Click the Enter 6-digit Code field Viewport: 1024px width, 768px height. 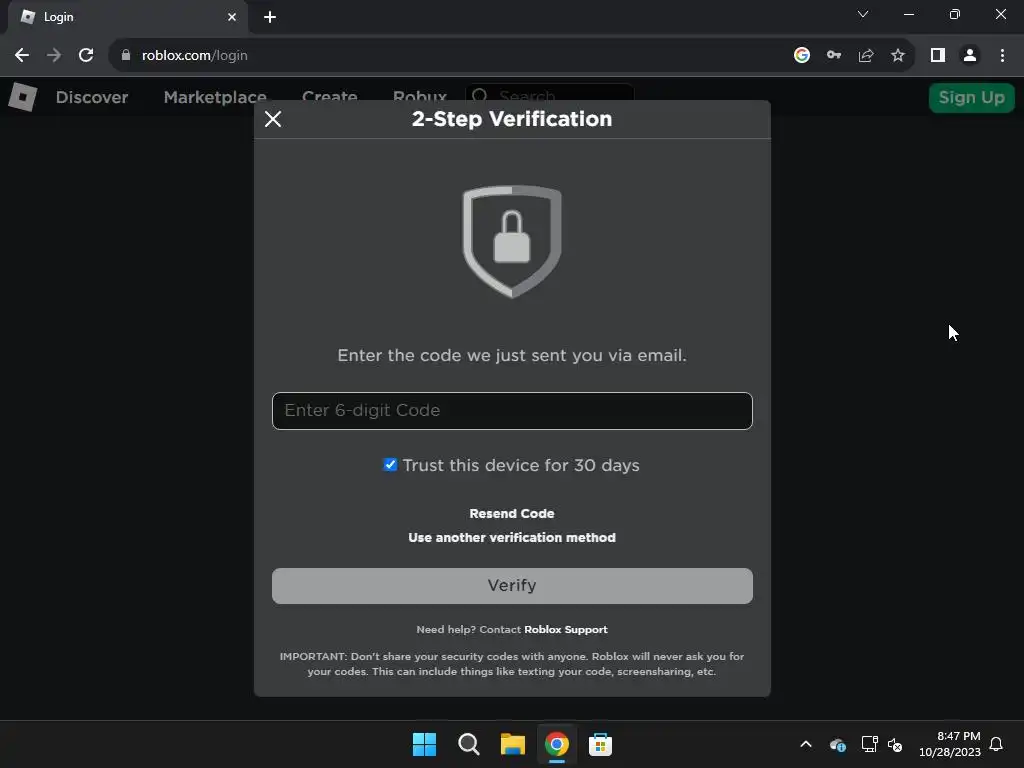click(512, 411)
